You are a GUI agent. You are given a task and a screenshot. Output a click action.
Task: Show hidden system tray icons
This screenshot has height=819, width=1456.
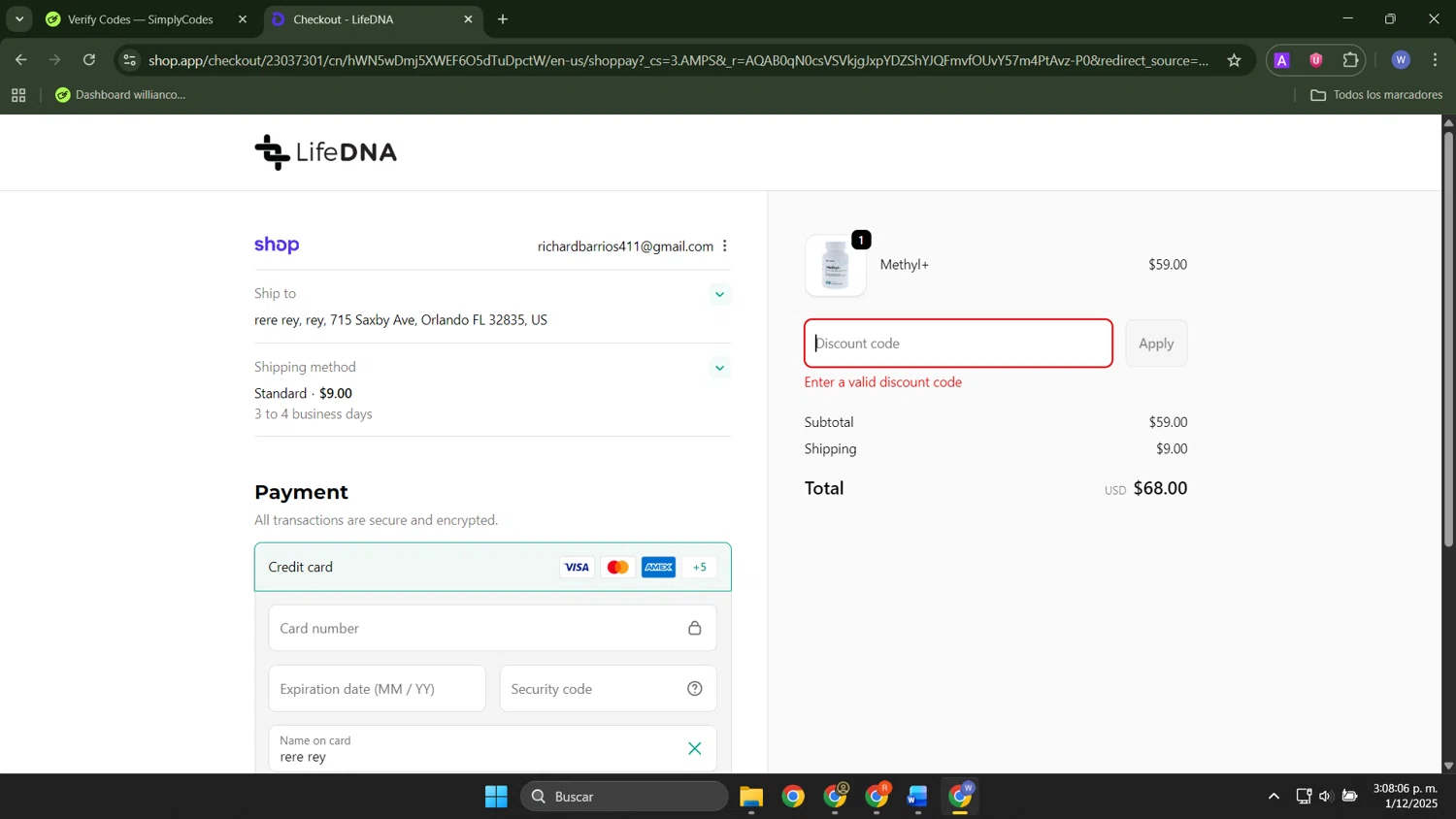tap(1274, 797)
